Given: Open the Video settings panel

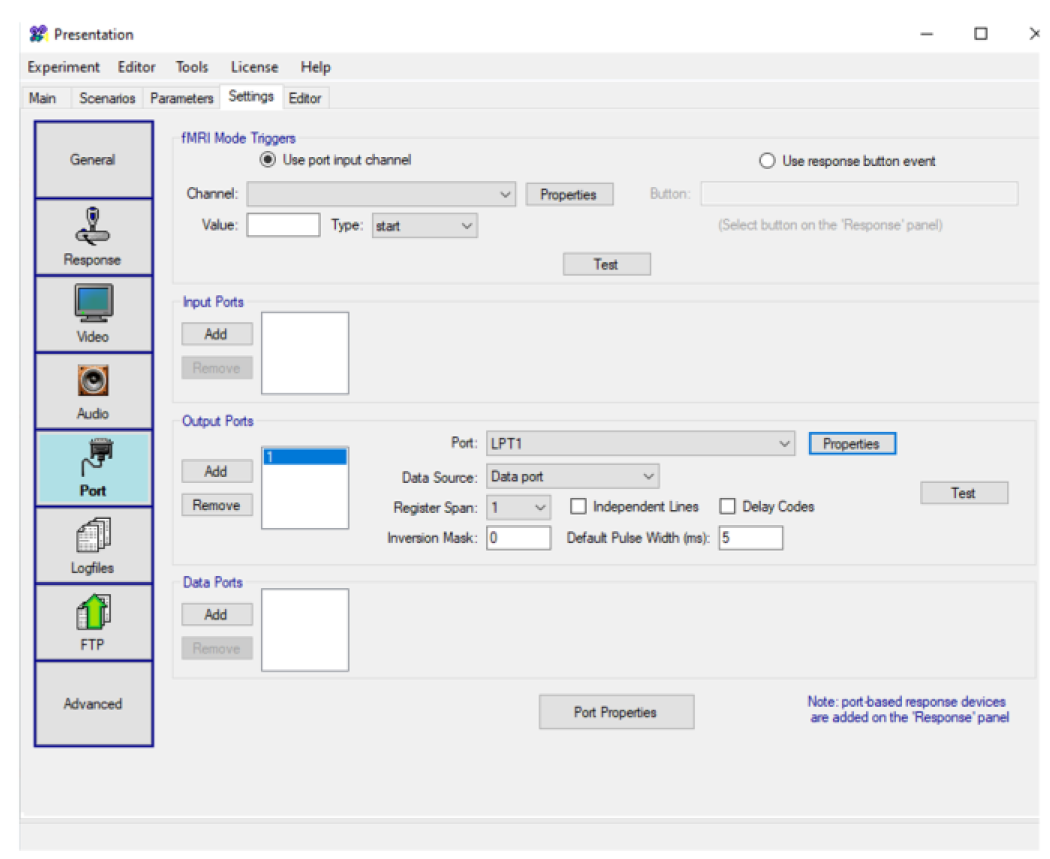Looking at the screenshot, I should click(x=93, y=314).
